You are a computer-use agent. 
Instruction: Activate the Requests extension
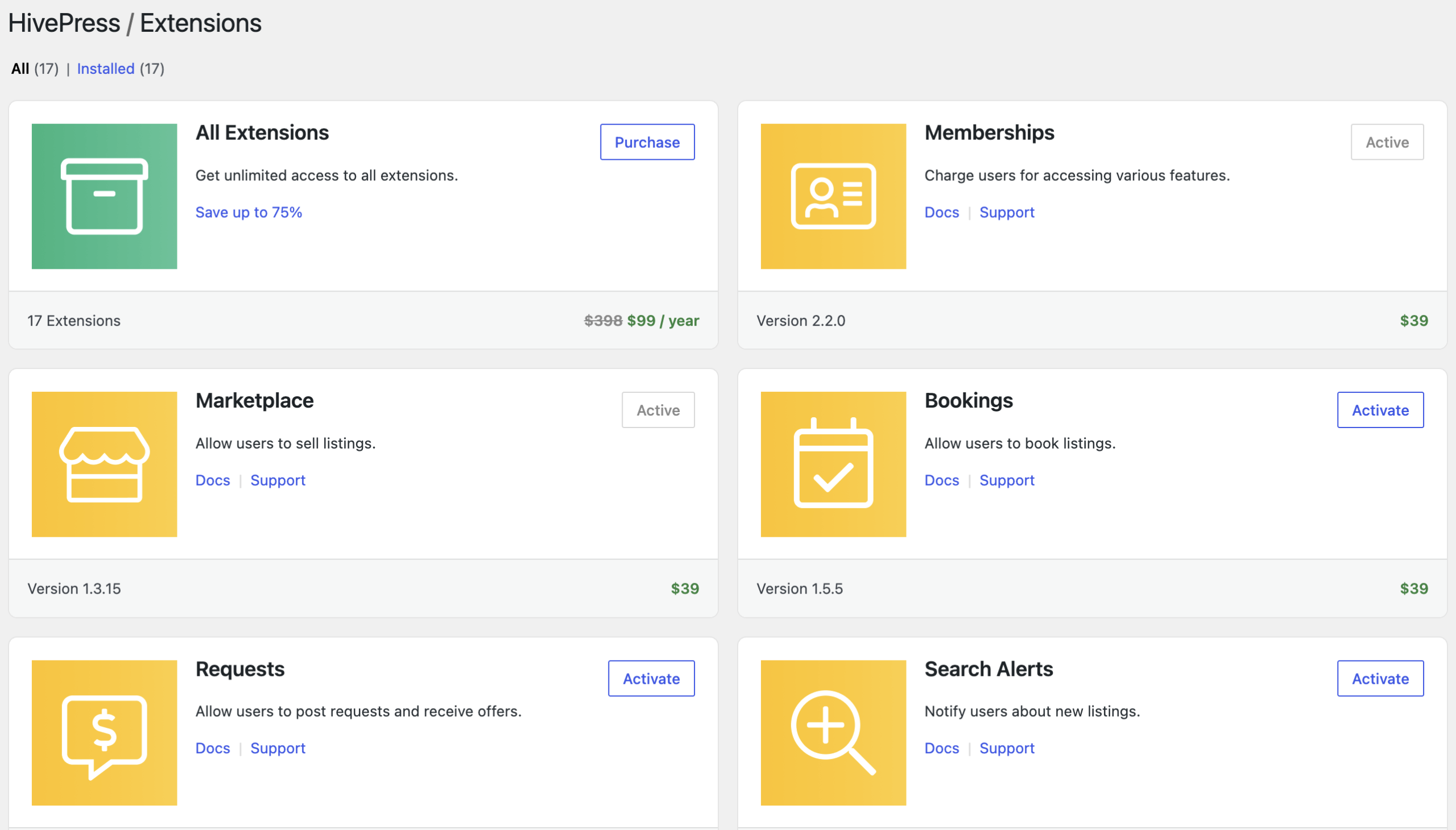pos(651,678)
